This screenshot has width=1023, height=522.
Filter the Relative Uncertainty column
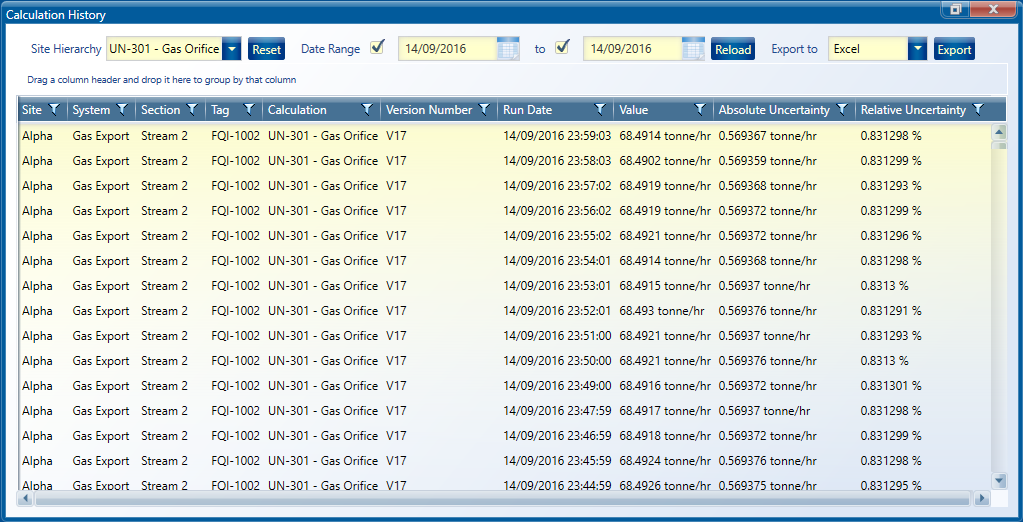point(977,110)
